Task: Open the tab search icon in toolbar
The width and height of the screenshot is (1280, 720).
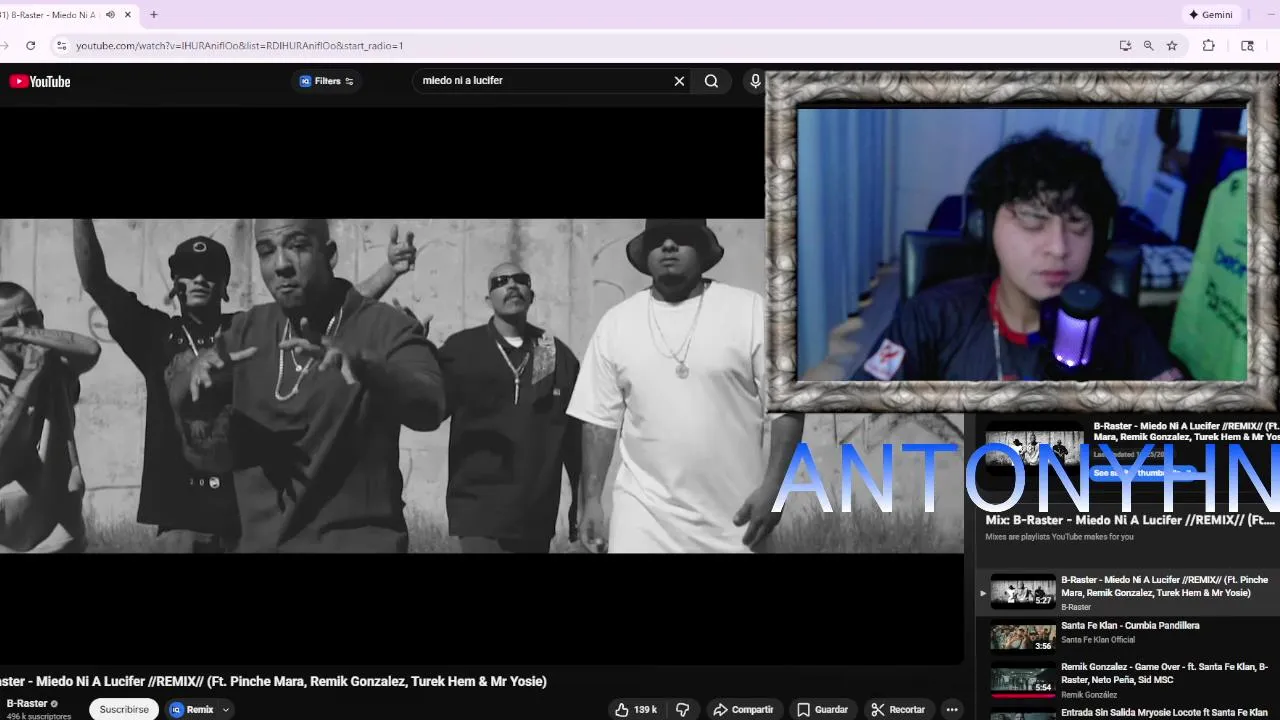Action: click(x=1247, y=45)
